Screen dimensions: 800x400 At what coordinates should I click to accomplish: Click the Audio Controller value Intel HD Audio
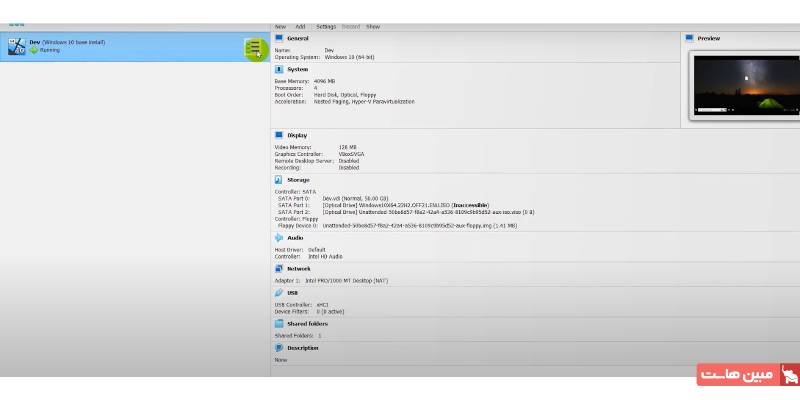point(326,257)
